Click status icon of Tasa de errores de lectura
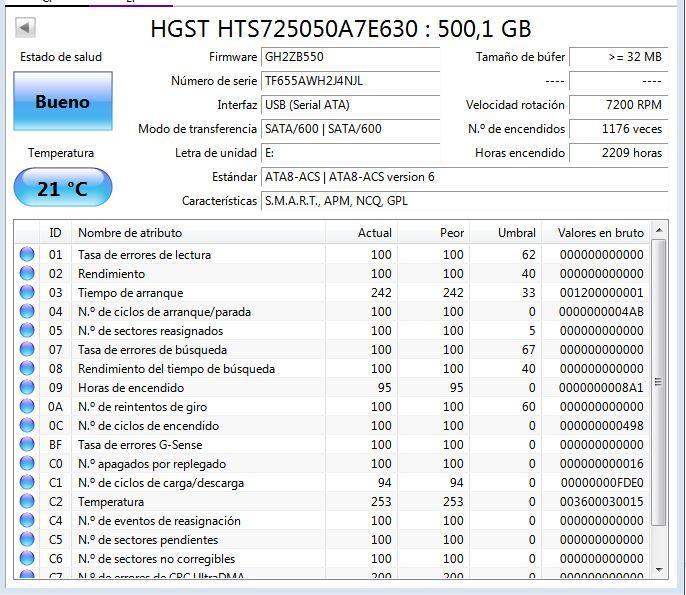Viewport: 686px width, 595px height. click(27, 254)
